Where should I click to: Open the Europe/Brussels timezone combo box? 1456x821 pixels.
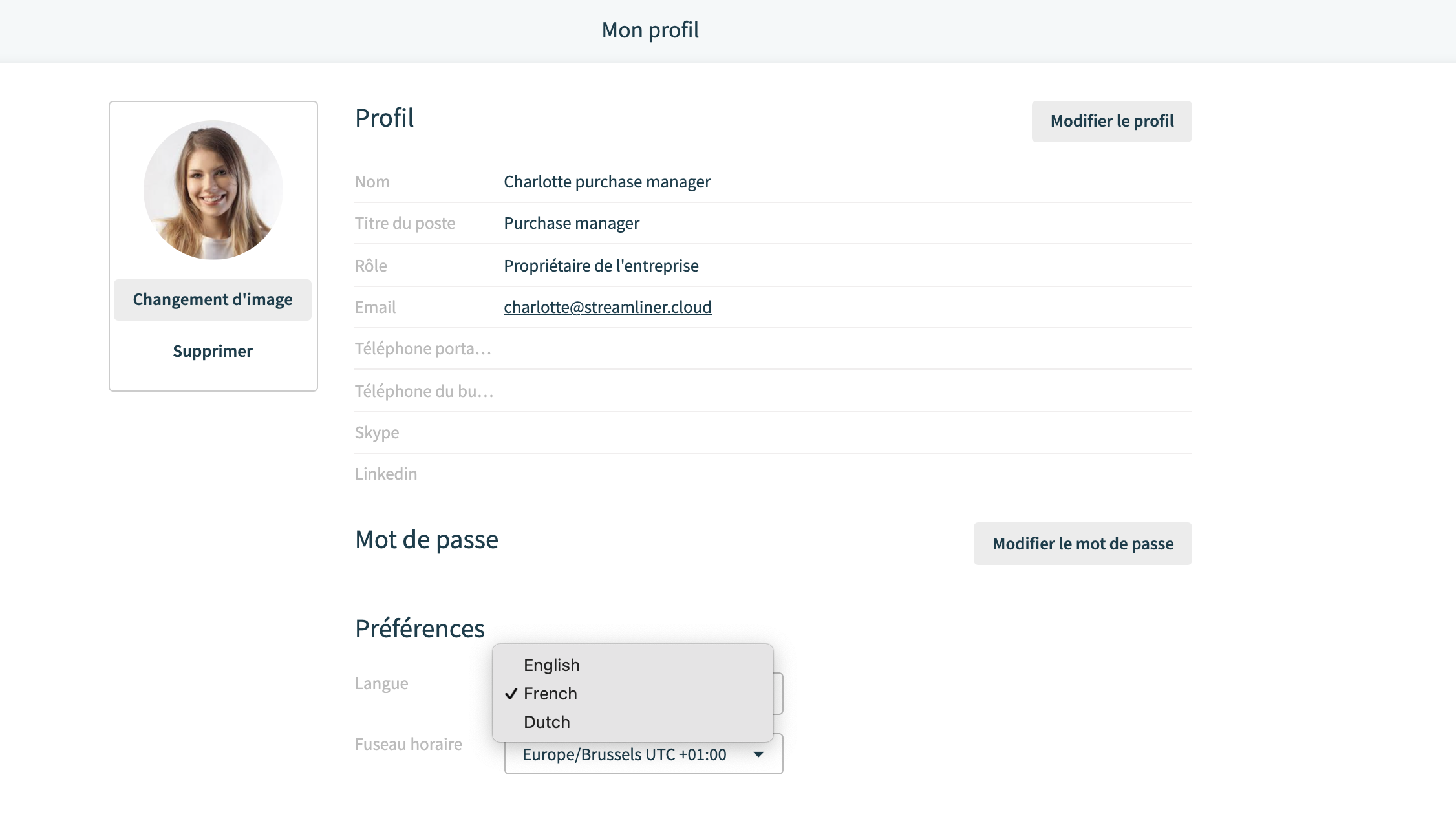[x=643, y=754]
